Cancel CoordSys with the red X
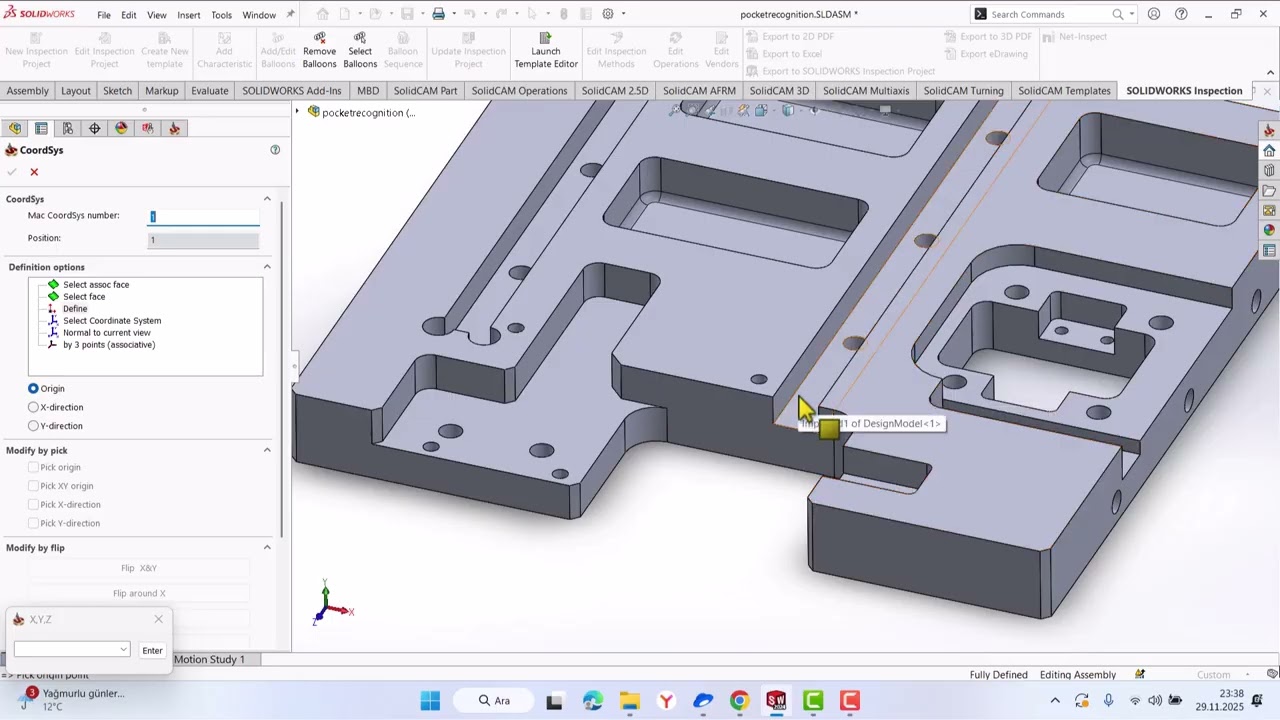The image size is (1280, 720). point(34,172)
